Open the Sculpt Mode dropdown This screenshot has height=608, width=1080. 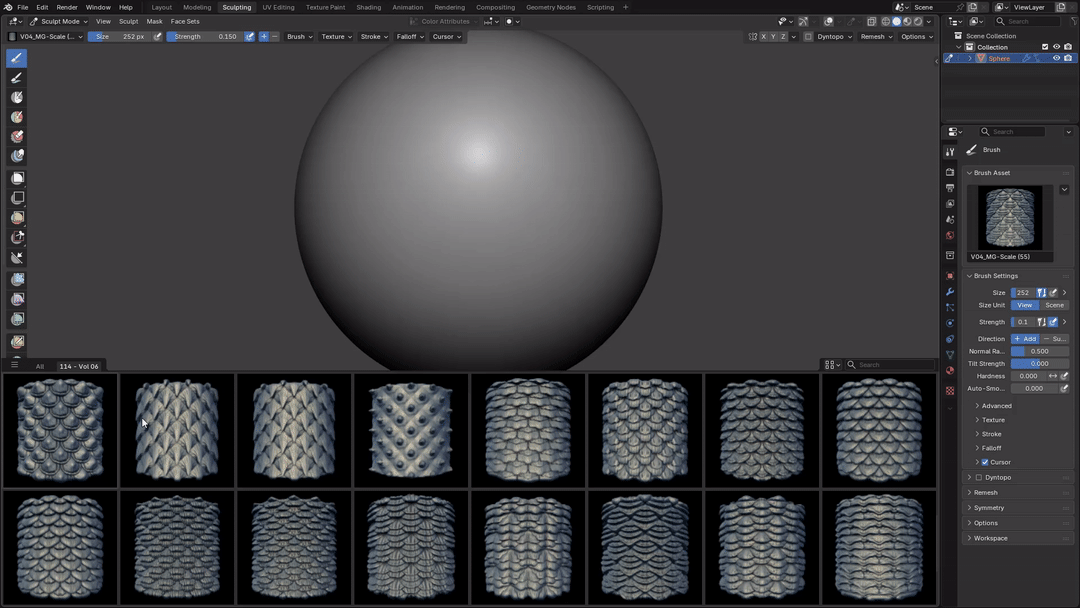59,21
